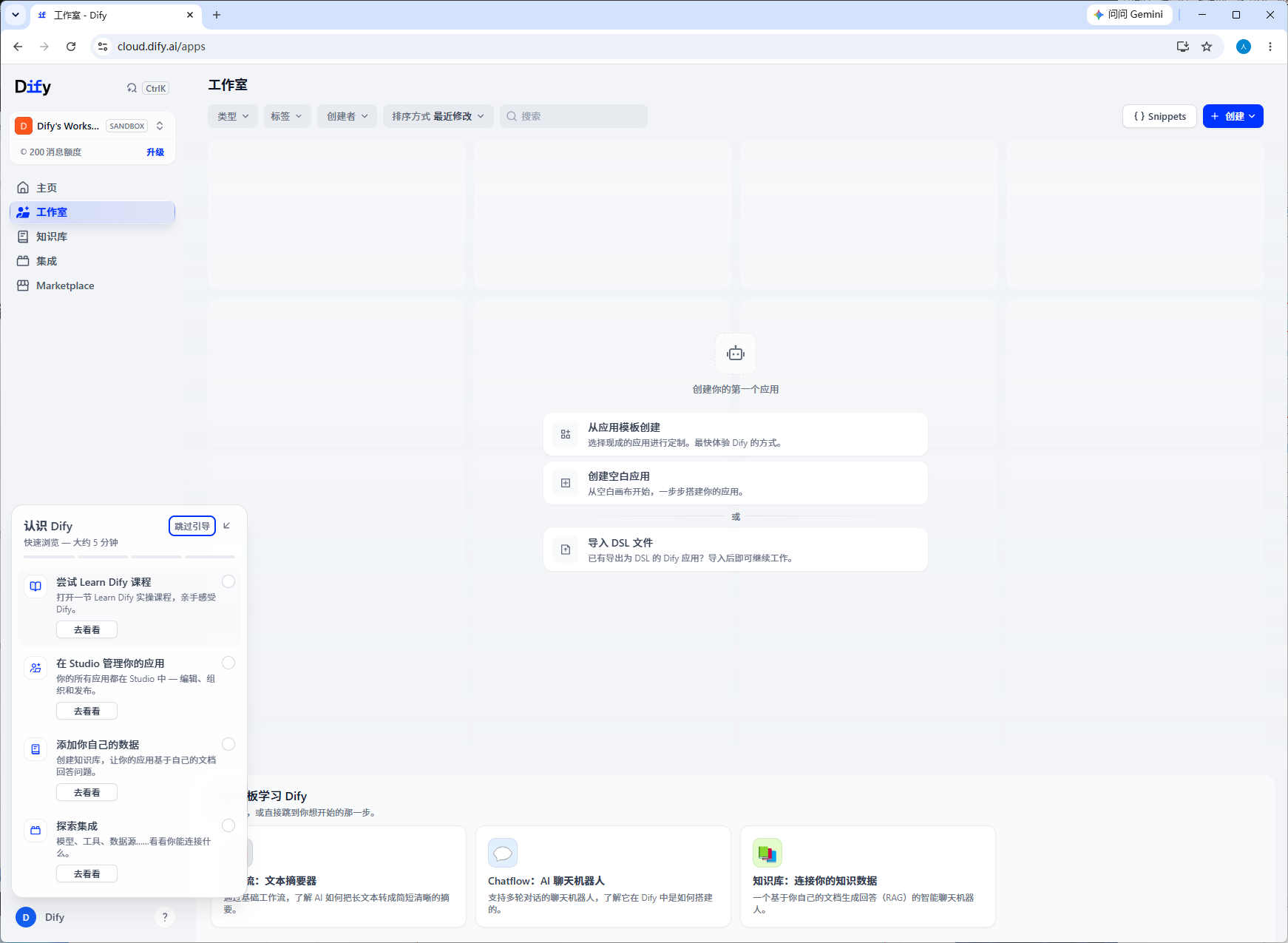This screenshot has width=1288, height=943.
Task: Collapse the 认识 Dify onboarding panel
Action: point(227,526)
